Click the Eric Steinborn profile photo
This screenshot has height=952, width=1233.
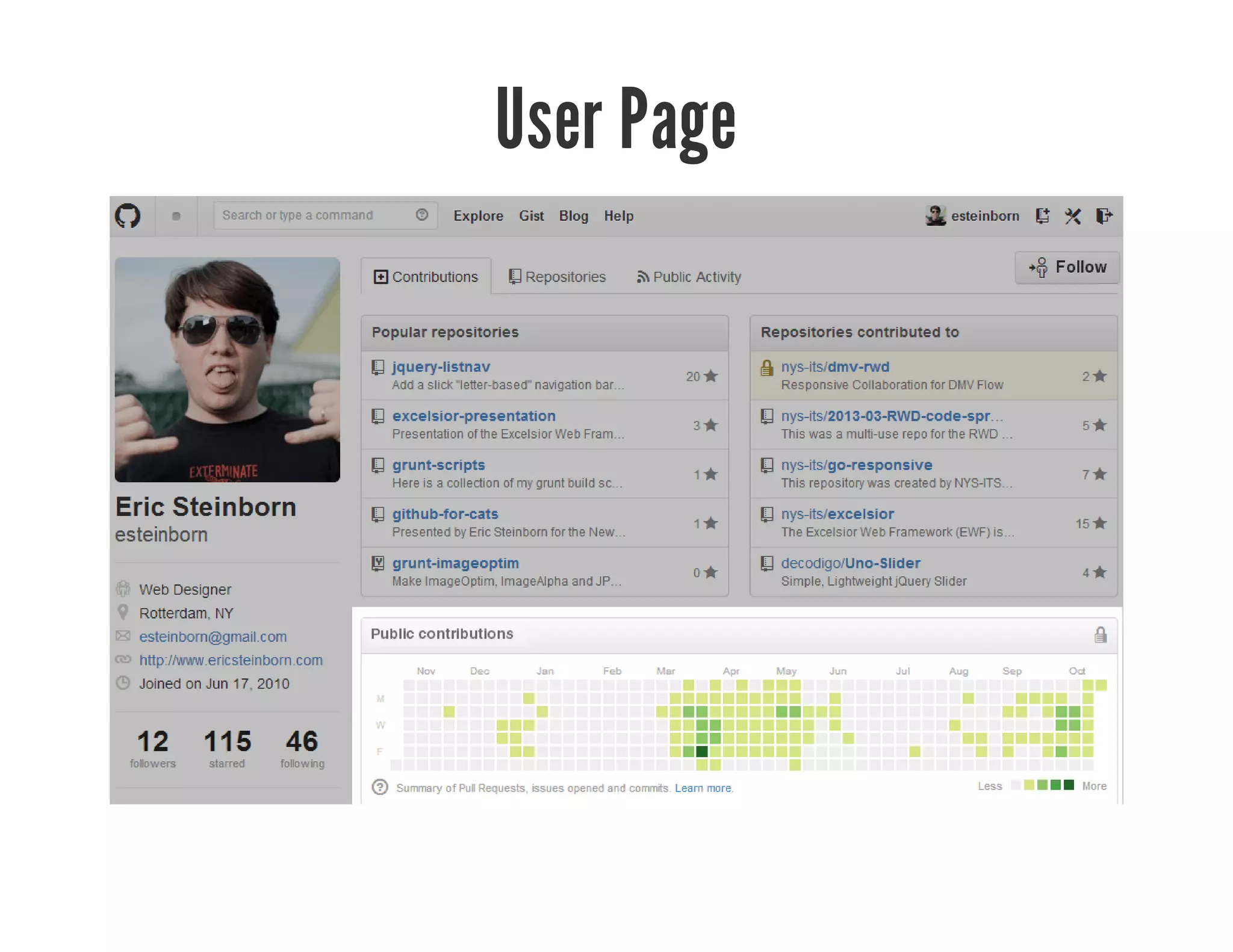(228, 369)
